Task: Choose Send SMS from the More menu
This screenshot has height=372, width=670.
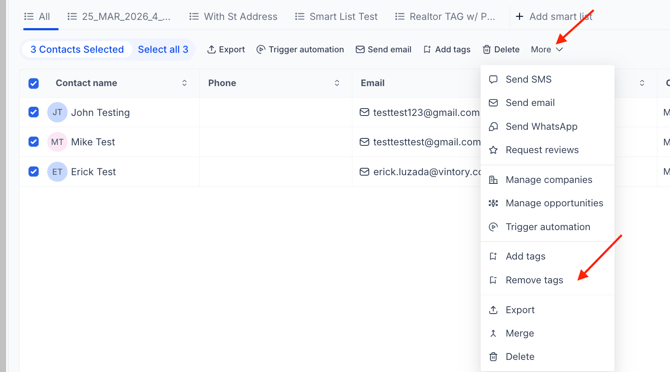Action: 547,79
